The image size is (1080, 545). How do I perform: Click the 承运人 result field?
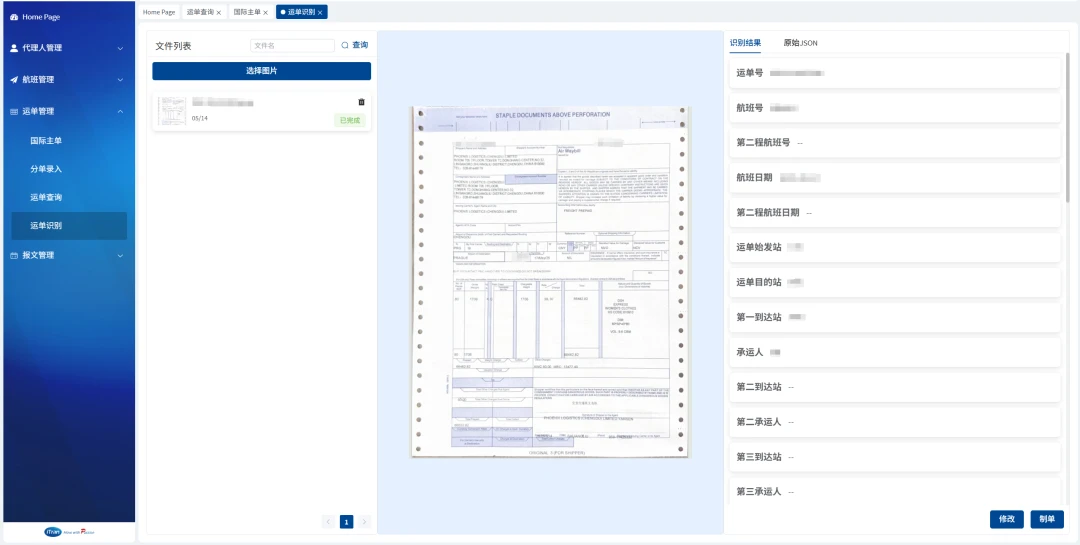tap(895, 352)
